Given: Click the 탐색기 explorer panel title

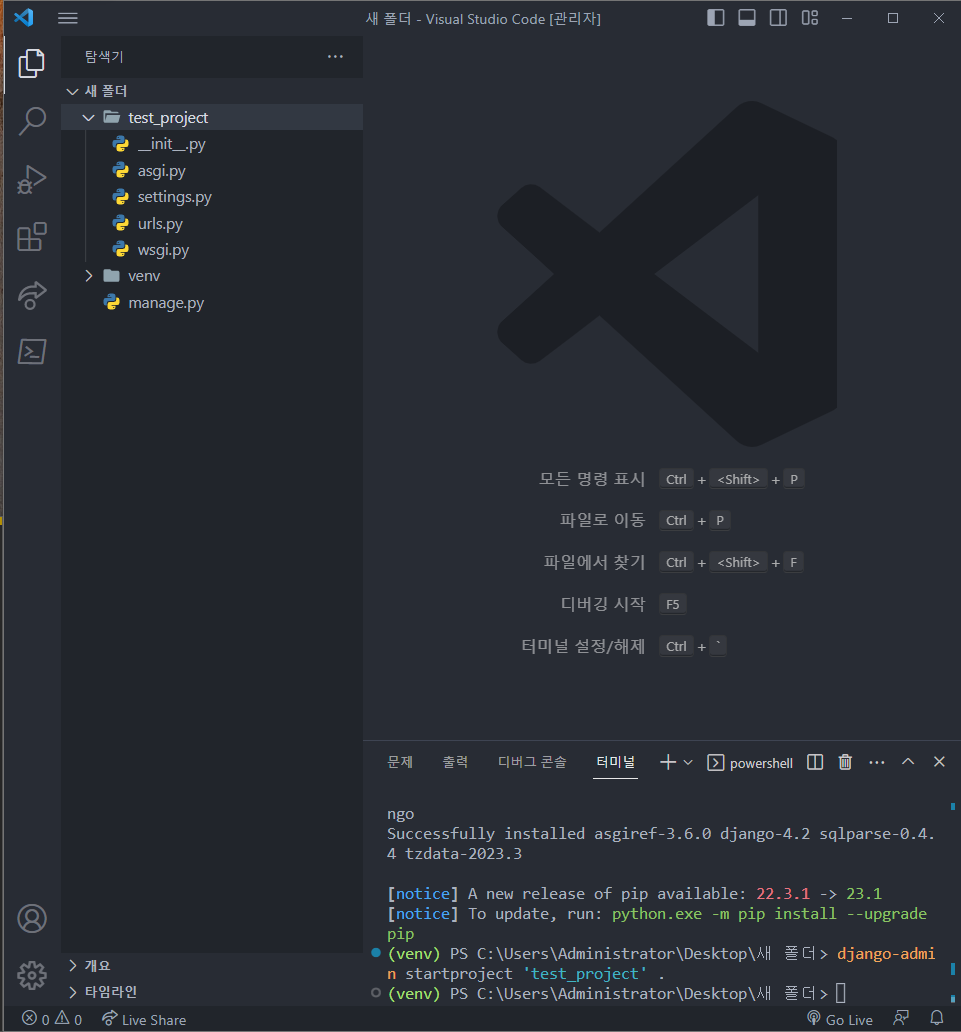Looking at the screenshot, I should tap(104, 57).
